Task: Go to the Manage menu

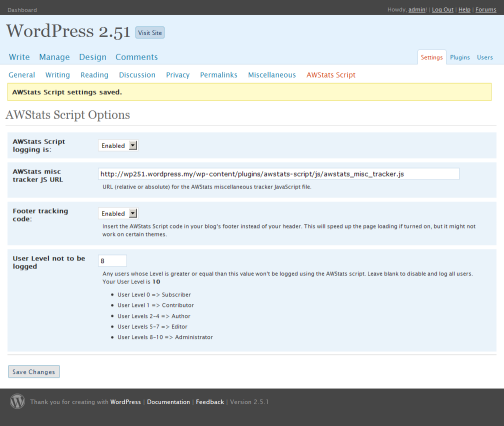Action: (x=54, y=57)
